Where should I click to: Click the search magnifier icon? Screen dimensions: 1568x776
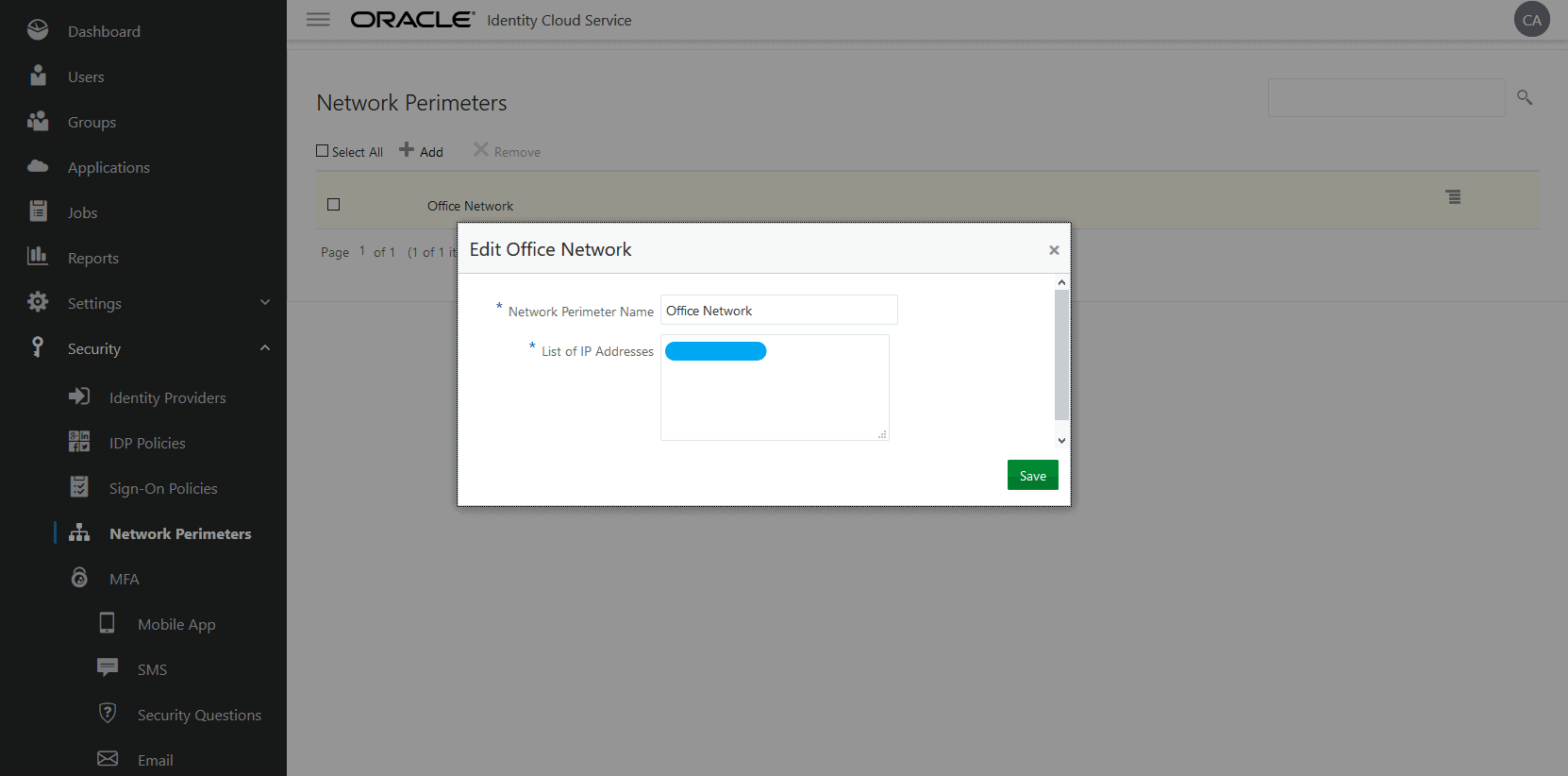click(1525, 97)
